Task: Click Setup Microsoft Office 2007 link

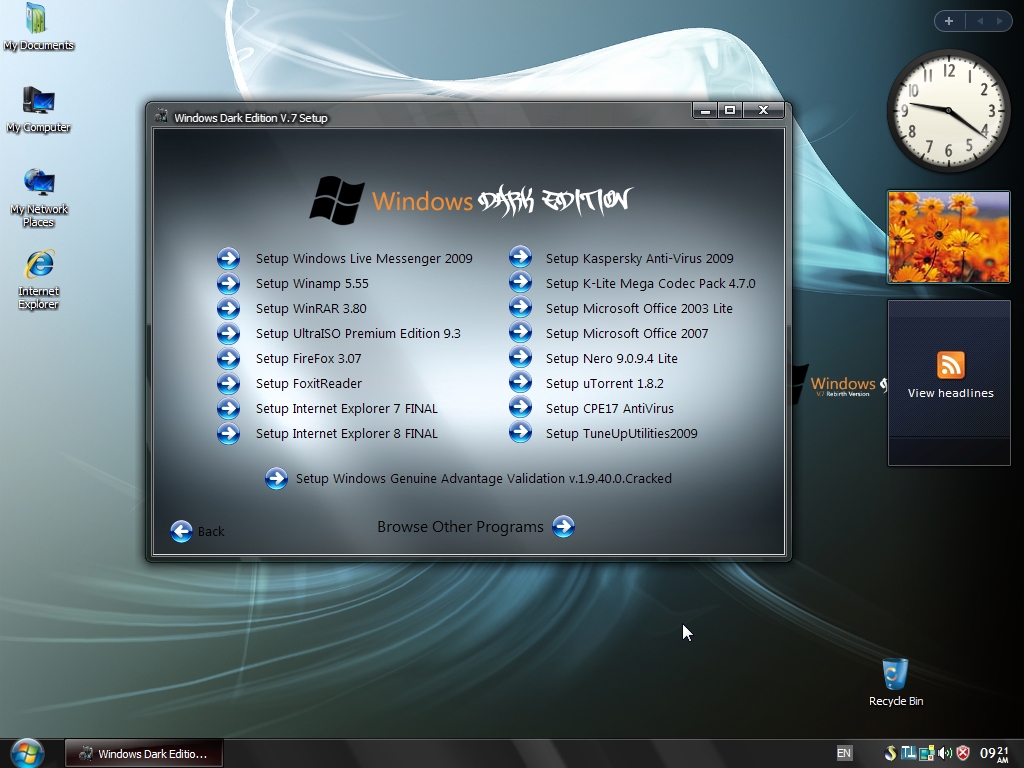Action: point(627,334)
